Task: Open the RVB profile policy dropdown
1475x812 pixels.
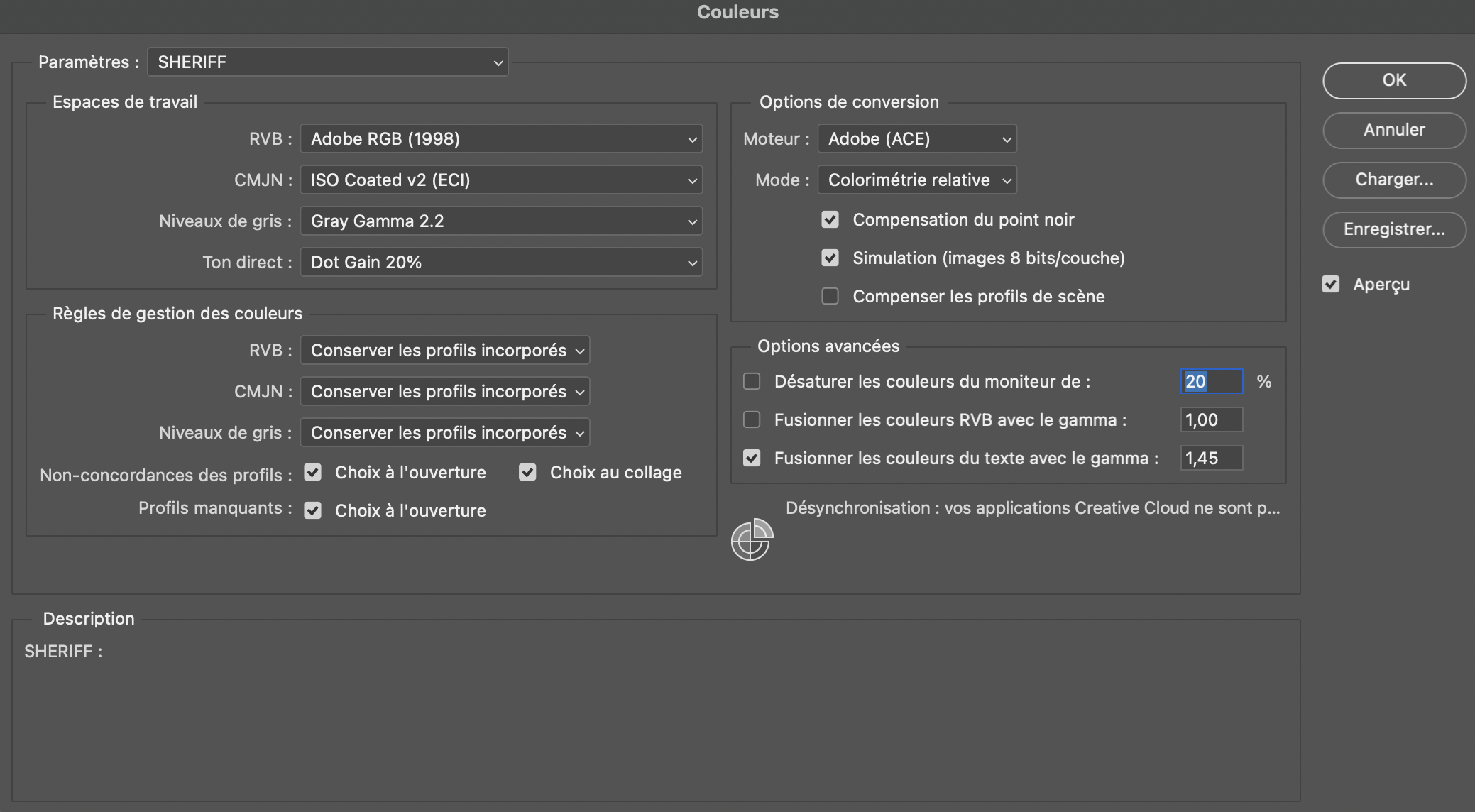Action: point(444,350)
